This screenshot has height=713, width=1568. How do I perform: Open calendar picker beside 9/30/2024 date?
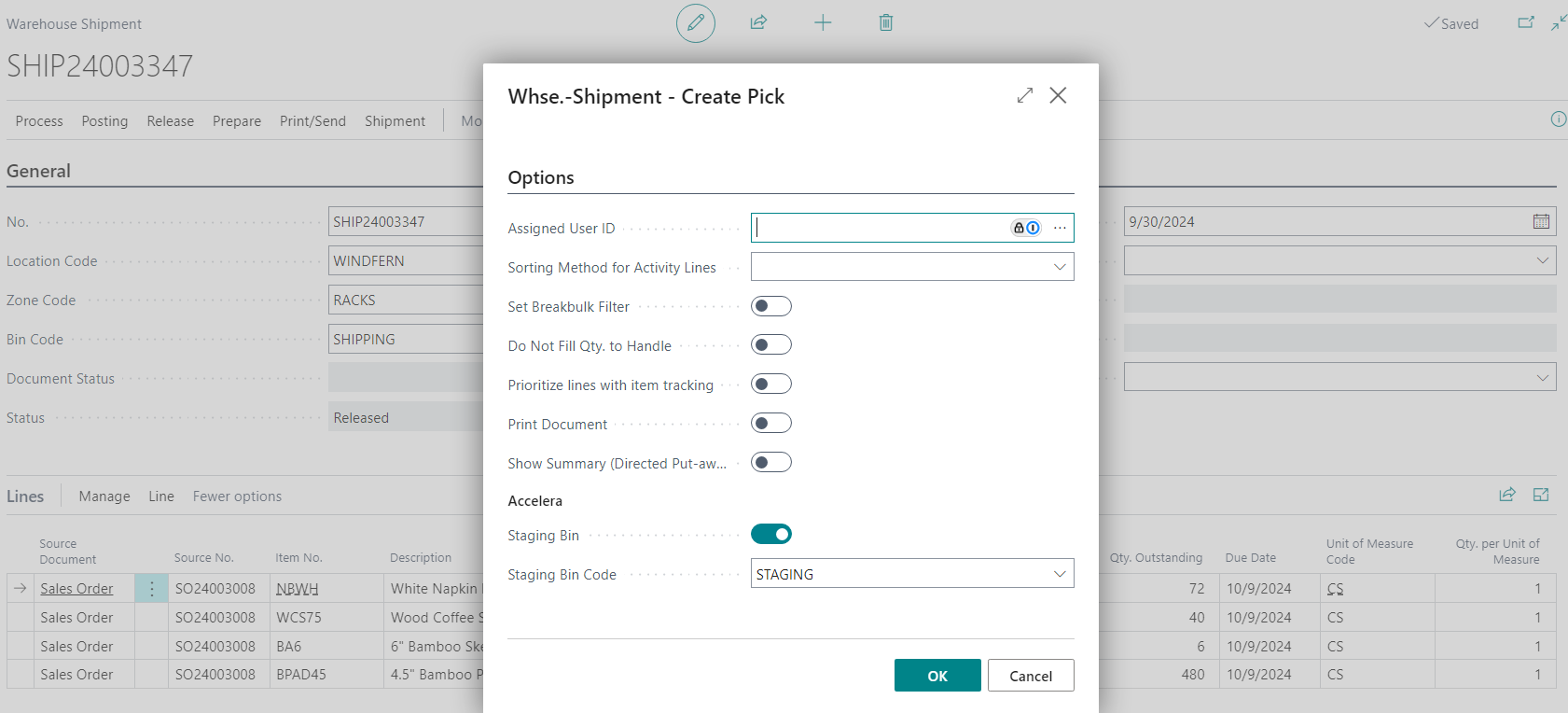[1541, 221]
